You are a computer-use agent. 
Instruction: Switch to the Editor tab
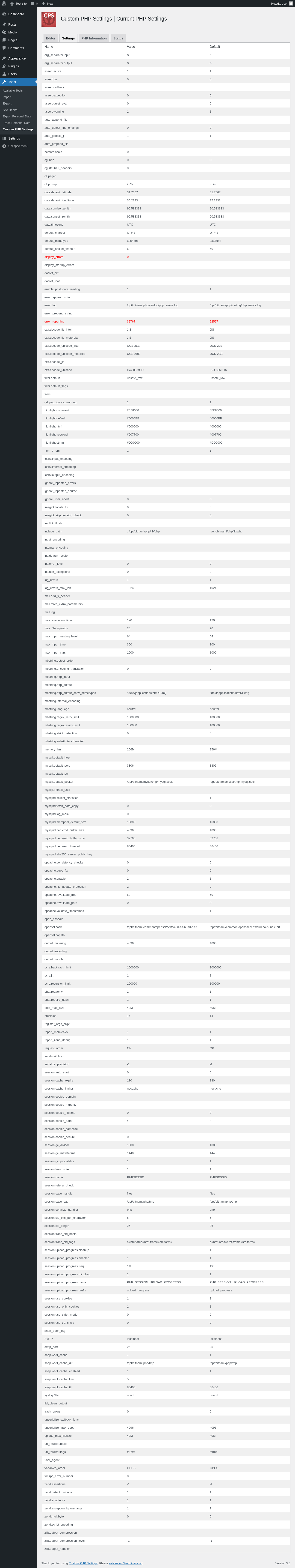50,38
